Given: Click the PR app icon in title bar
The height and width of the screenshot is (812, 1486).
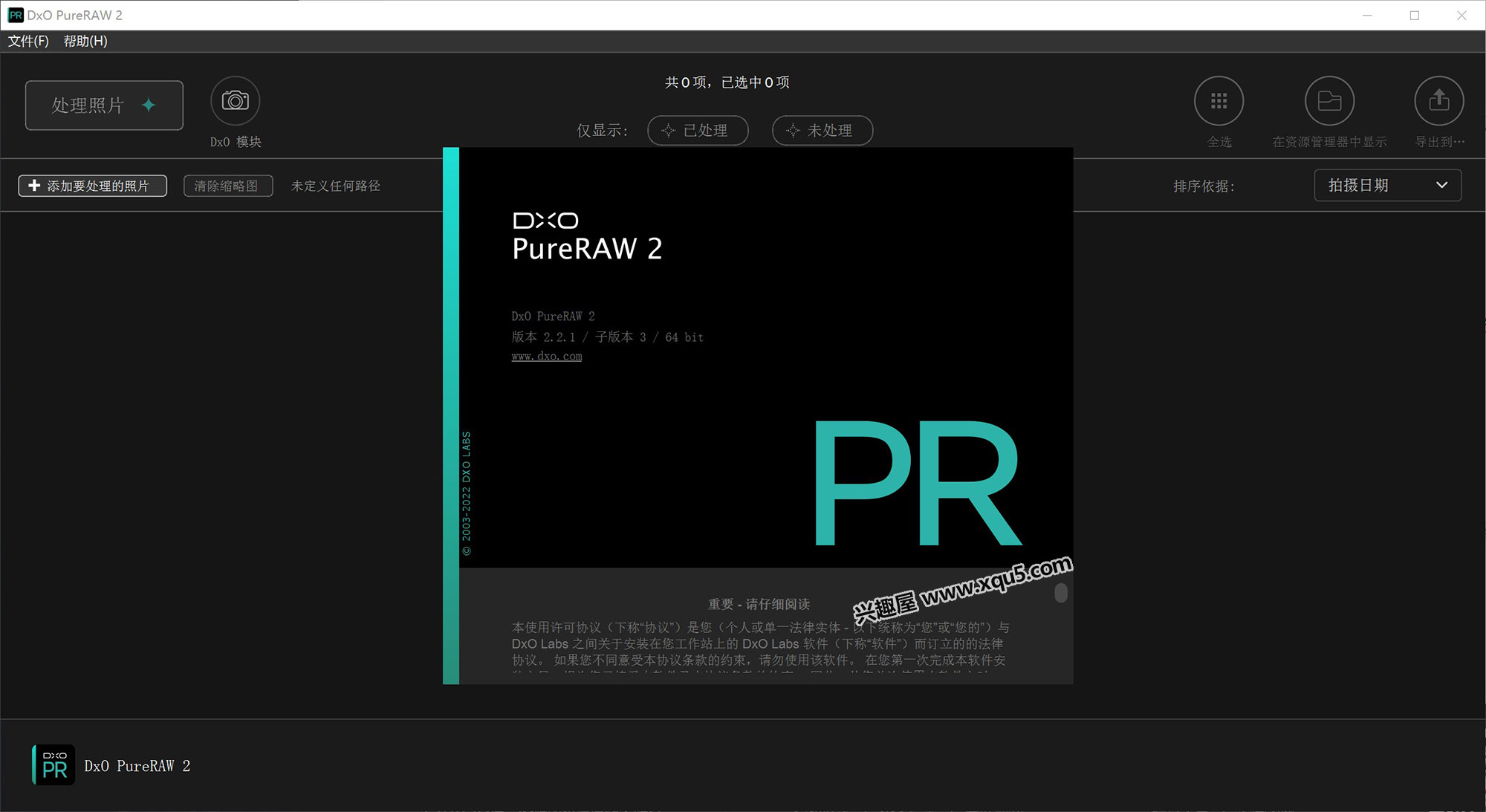Looking at the screenshot, I should click(x=16, y=15).
